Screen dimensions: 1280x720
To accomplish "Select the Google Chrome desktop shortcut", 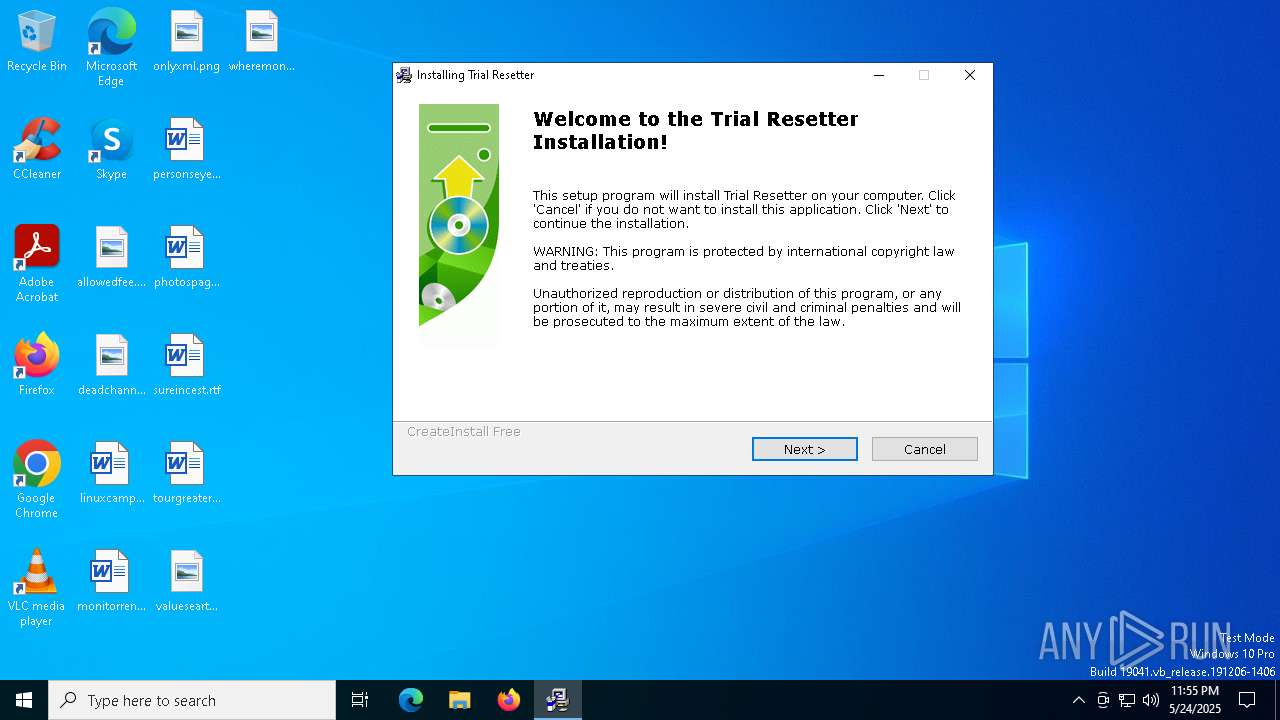I will click(x=37, y=480).
